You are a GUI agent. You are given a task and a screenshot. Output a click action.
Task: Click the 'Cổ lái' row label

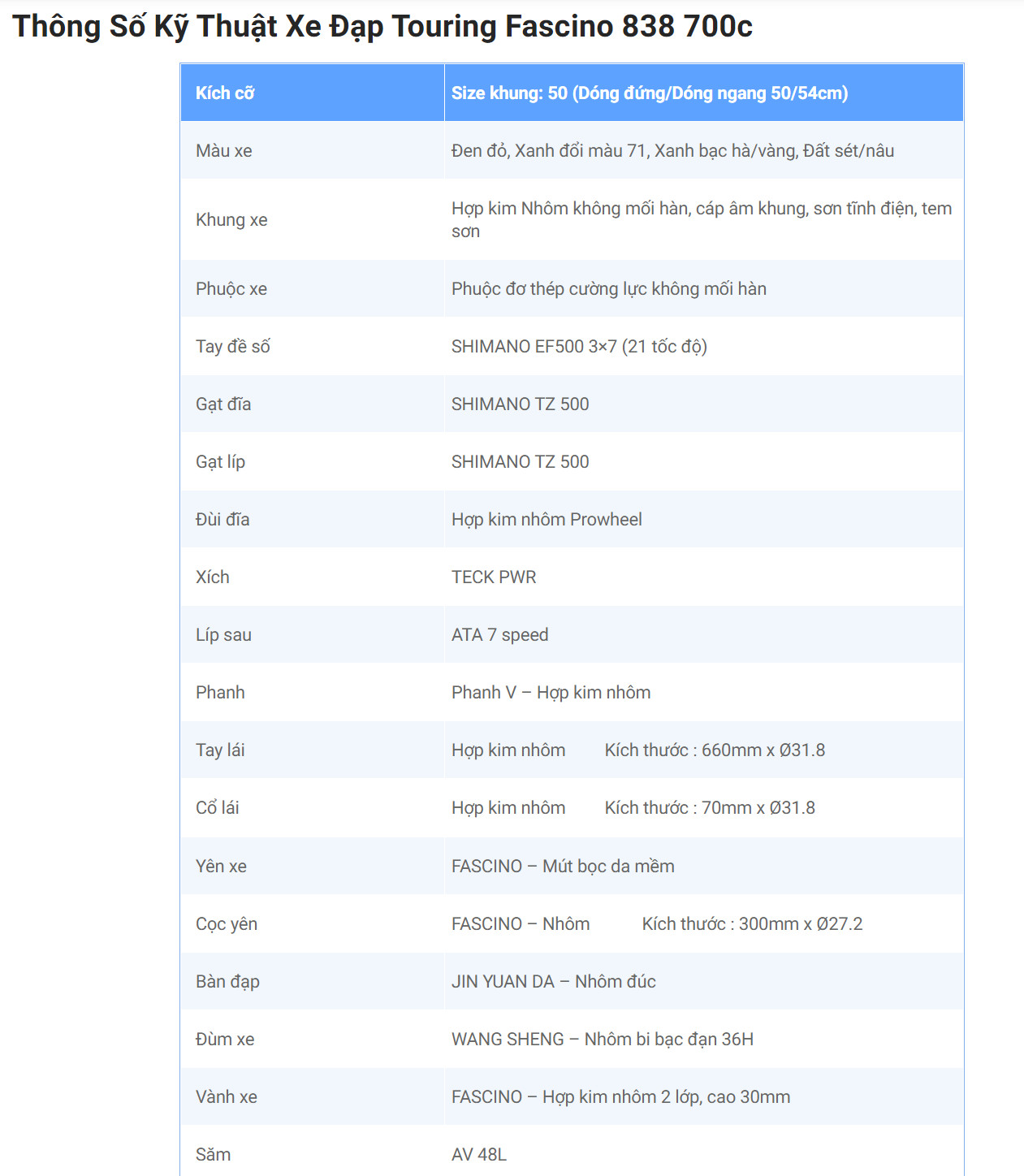(218, 807)
